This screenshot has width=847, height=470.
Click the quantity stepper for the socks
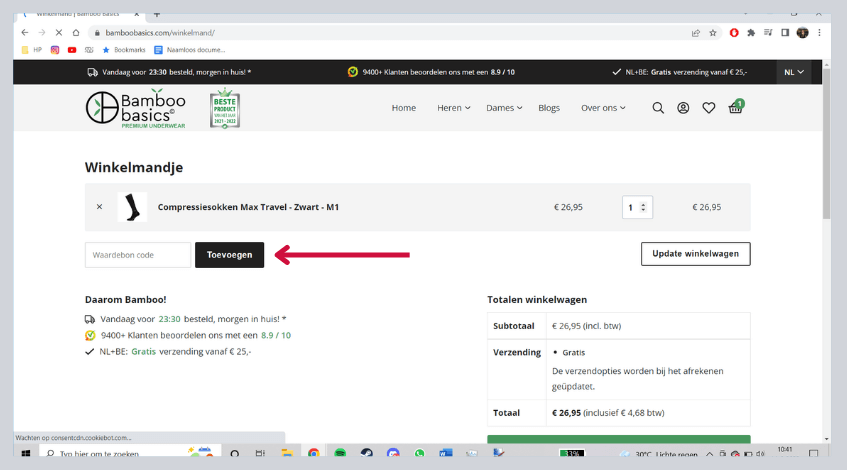pos(636,207)
